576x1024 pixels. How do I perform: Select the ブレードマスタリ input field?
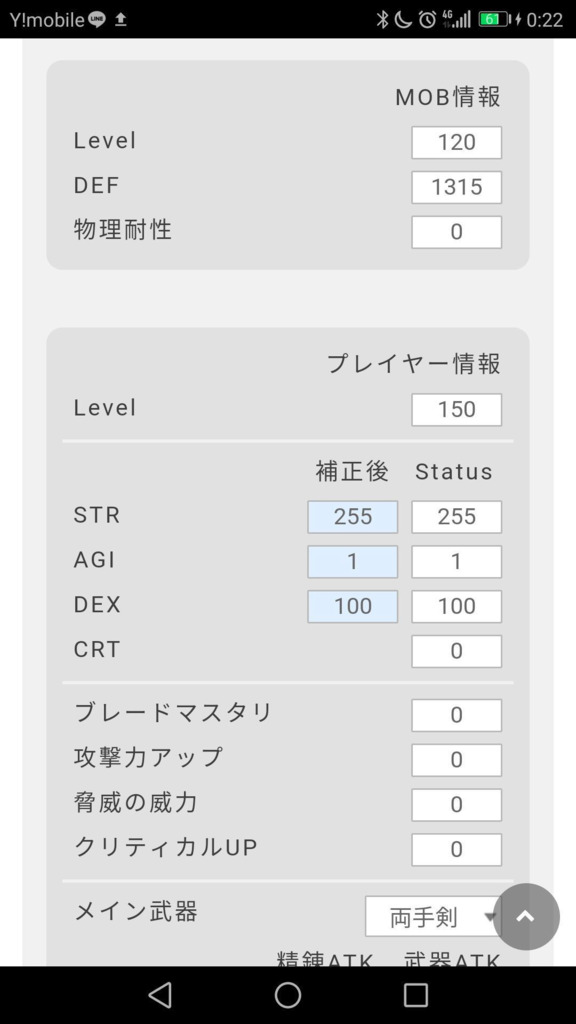pyautogui.click(x=456, y=715)
